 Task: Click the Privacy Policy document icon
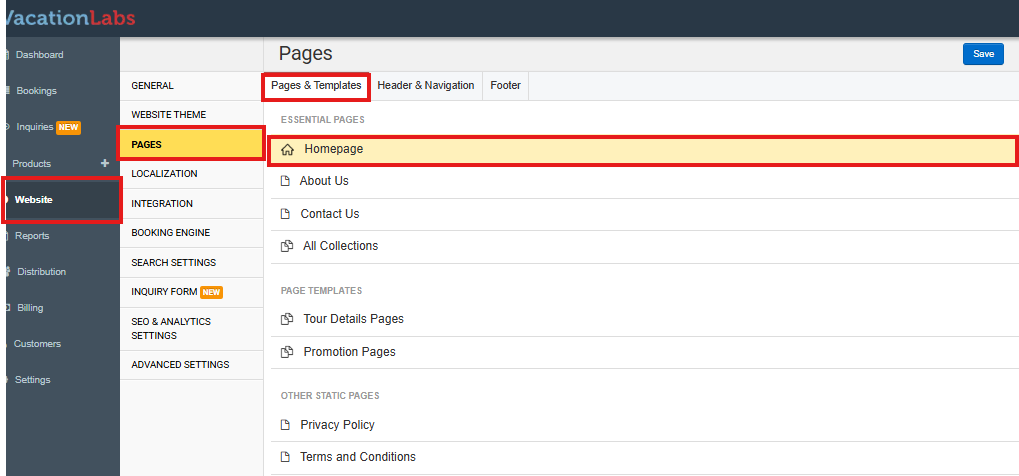(286, 425)
